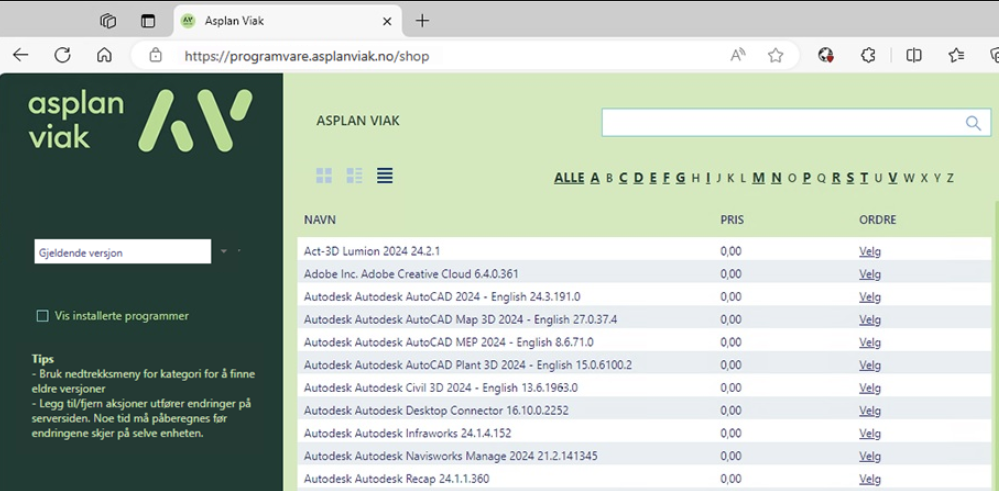
Task: Click Velg for Civil 3D 2024
Action: (870, 387)
